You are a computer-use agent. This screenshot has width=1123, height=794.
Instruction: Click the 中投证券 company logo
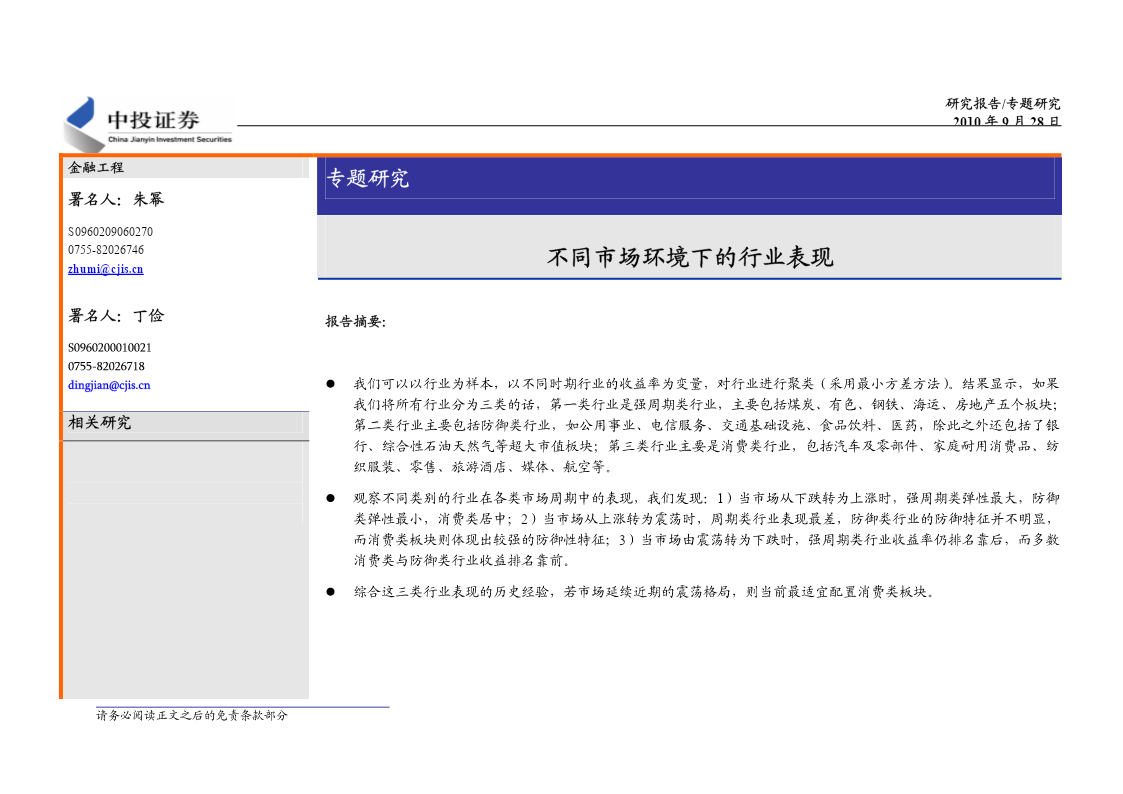click(x=148, y=124)
